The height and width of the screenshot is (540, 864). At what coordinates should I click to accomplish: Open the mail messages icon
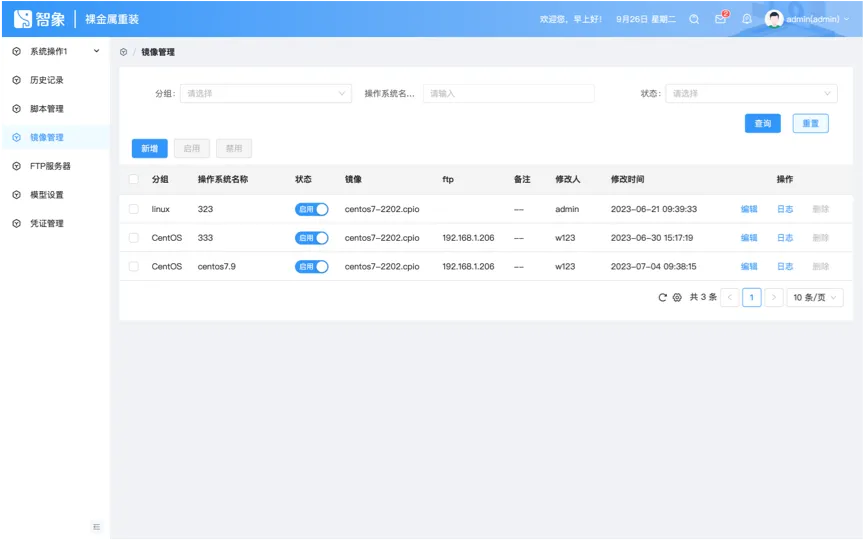coord(720,19)
